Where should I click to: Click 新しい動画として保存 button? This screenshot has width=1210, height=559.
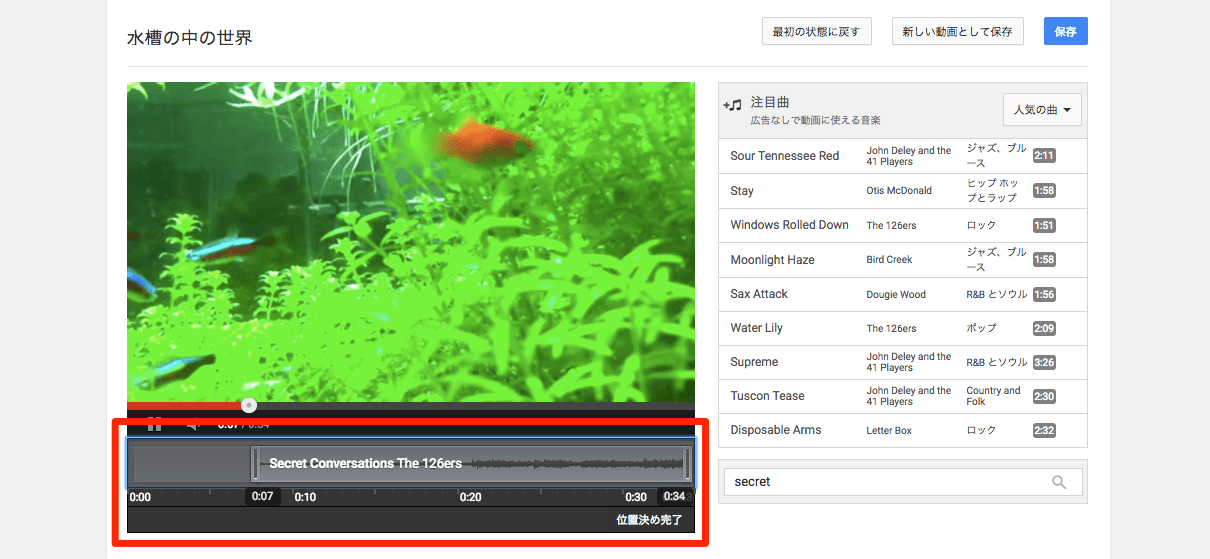957,31
